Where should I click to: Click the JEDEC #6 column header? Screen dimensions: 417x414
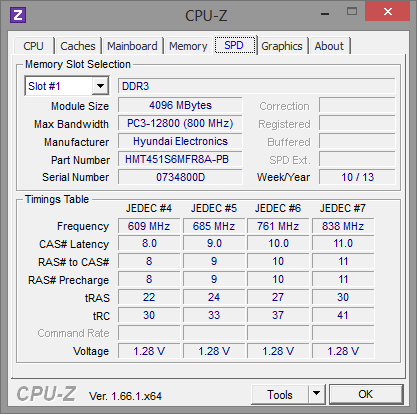coord(278,208)
